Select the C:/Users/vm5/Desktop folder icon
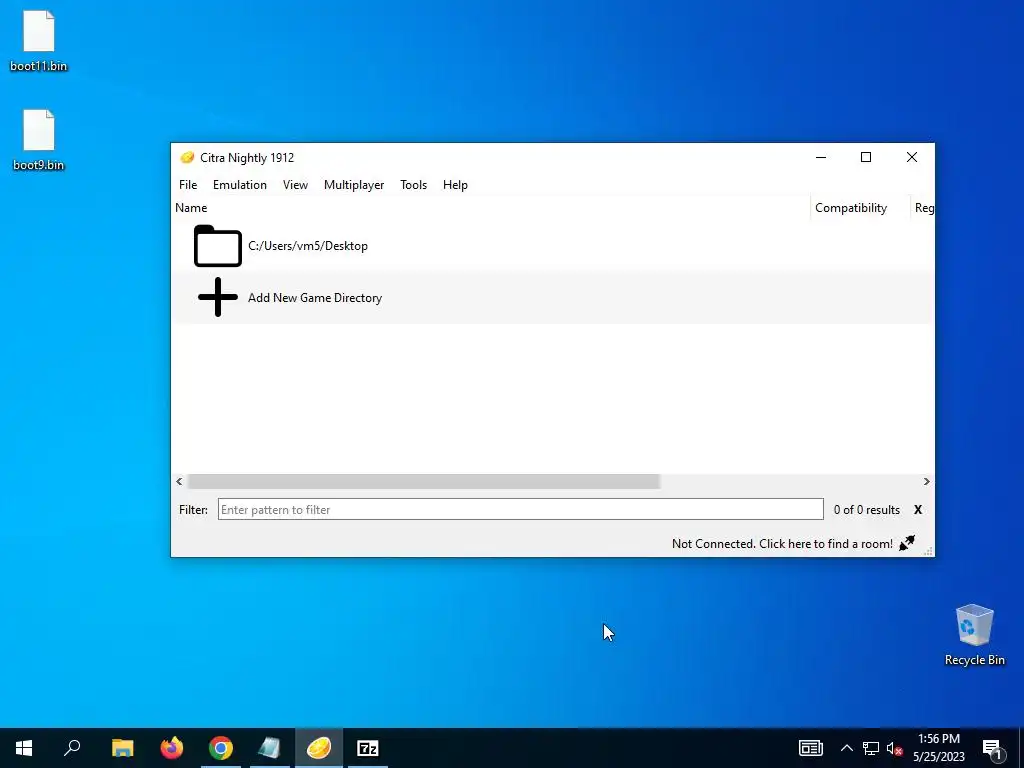The image size is (1024, 768). [x=218, y=246]
